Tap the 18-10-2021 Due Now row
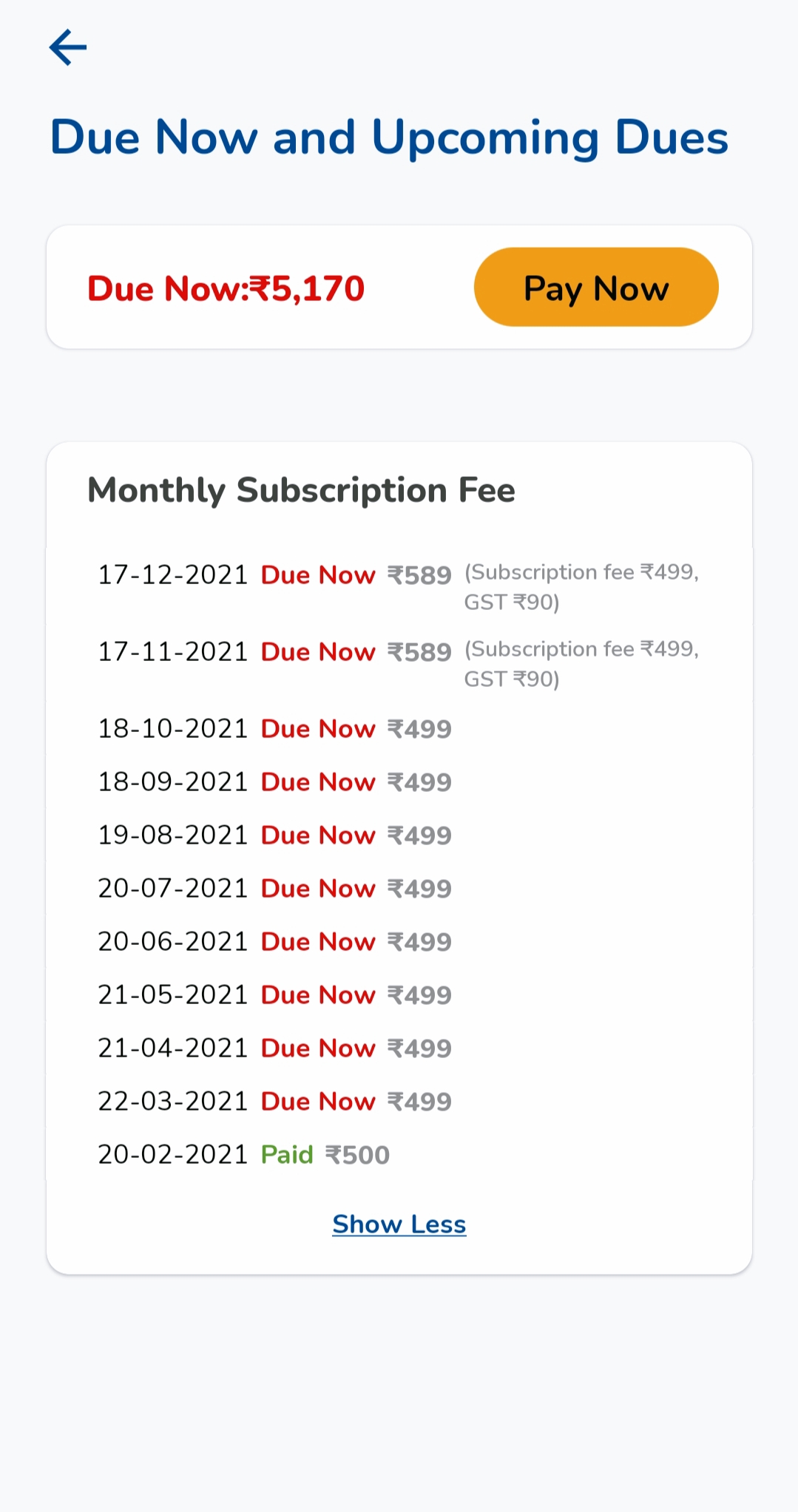The image size is (798, 1512). click(274, 729)
